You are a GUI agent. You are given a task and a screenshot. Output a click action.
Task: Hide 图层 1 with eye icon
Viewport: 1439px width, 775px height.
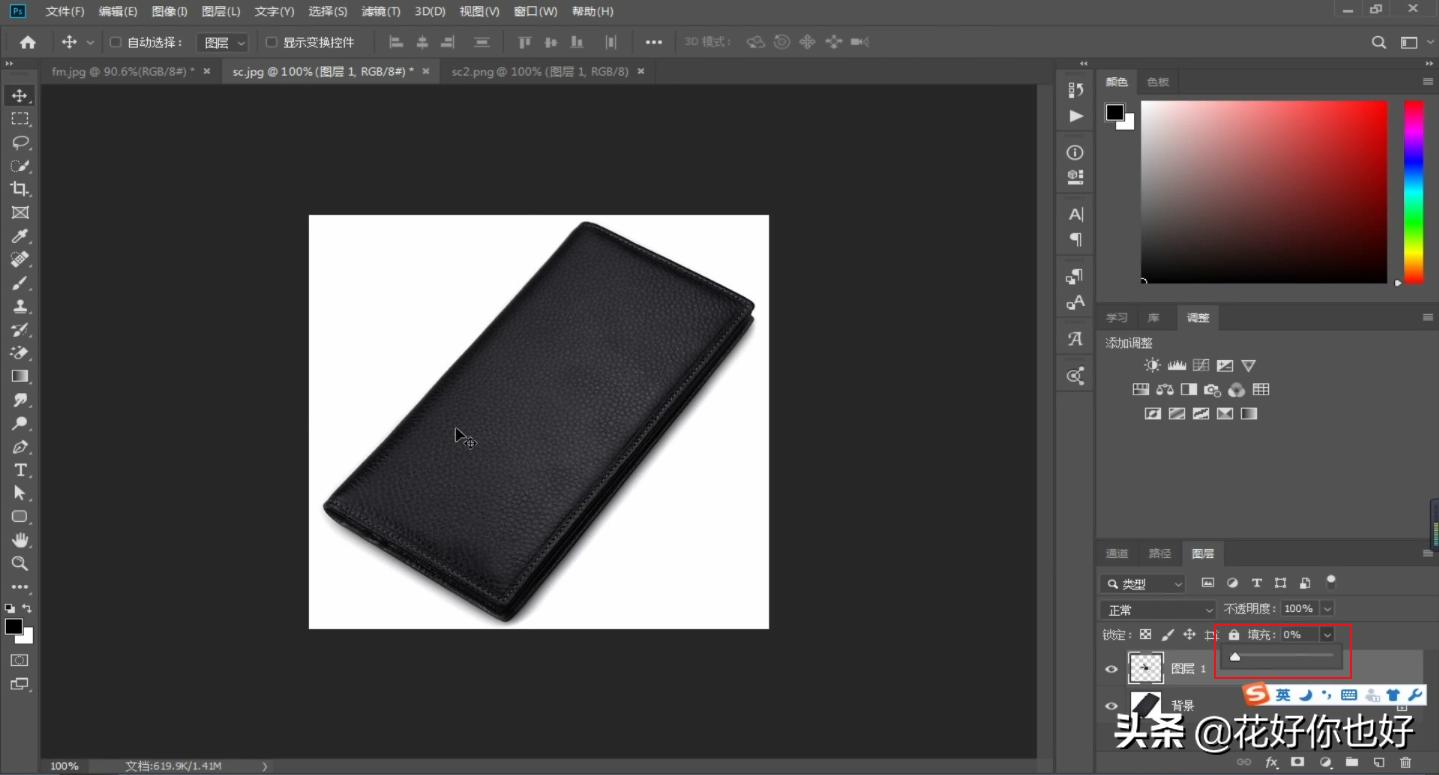(1111, 669)
